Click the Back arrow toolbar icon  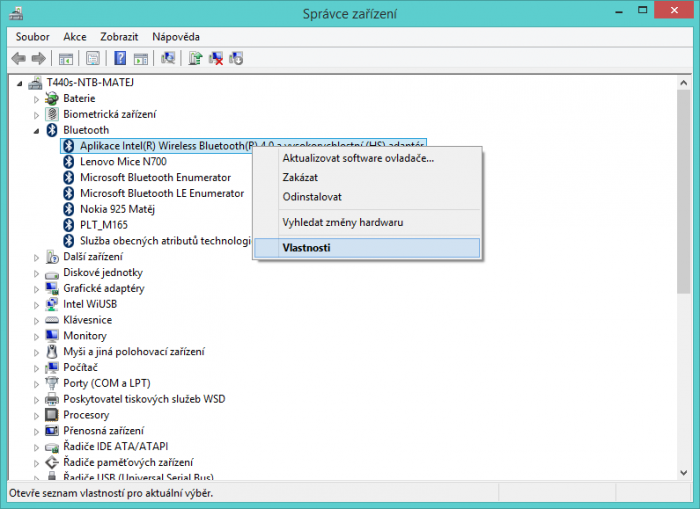pos(18,59)
